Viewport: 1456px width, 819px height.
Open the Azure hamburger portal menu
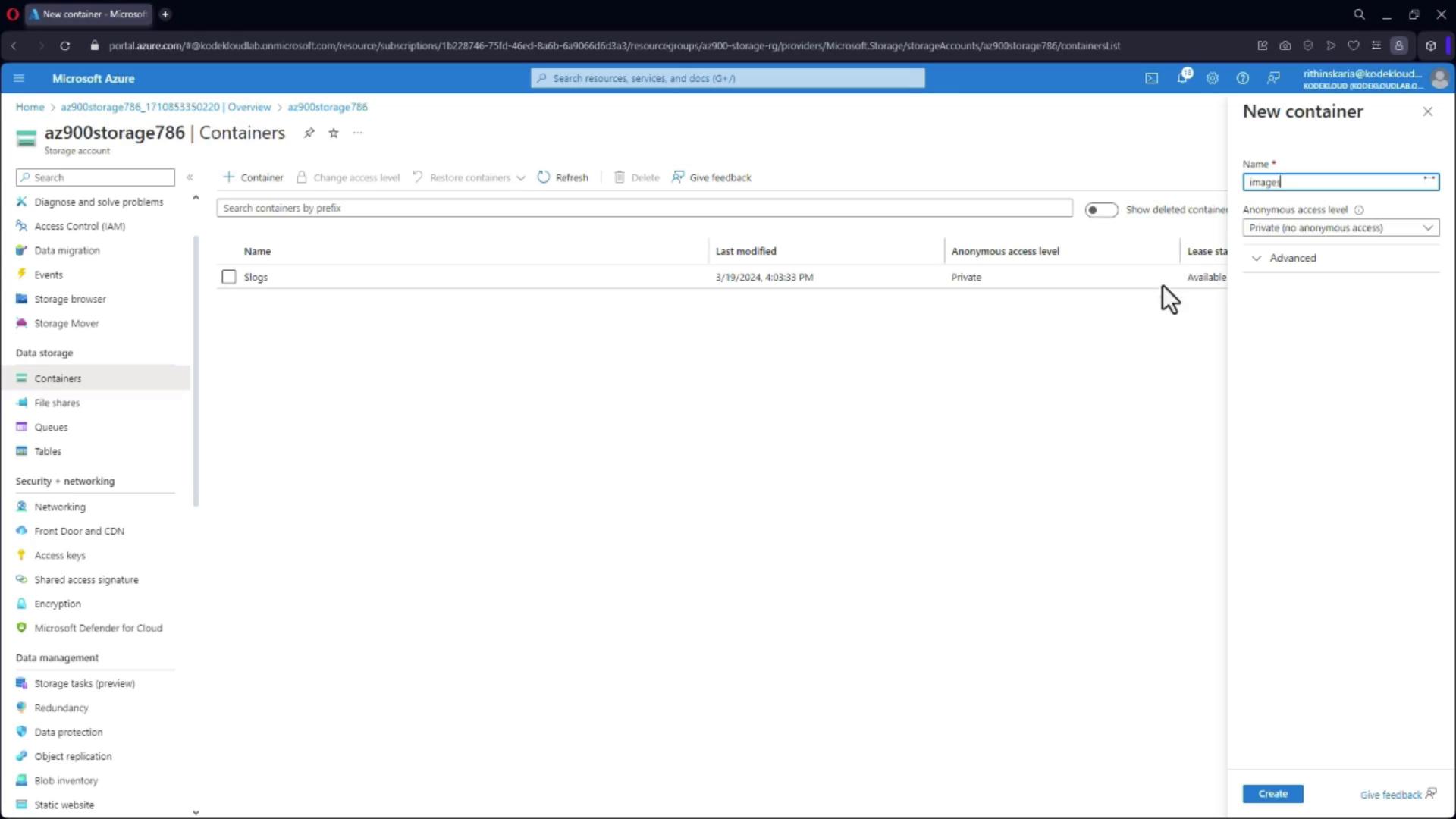tap(19, 78)
